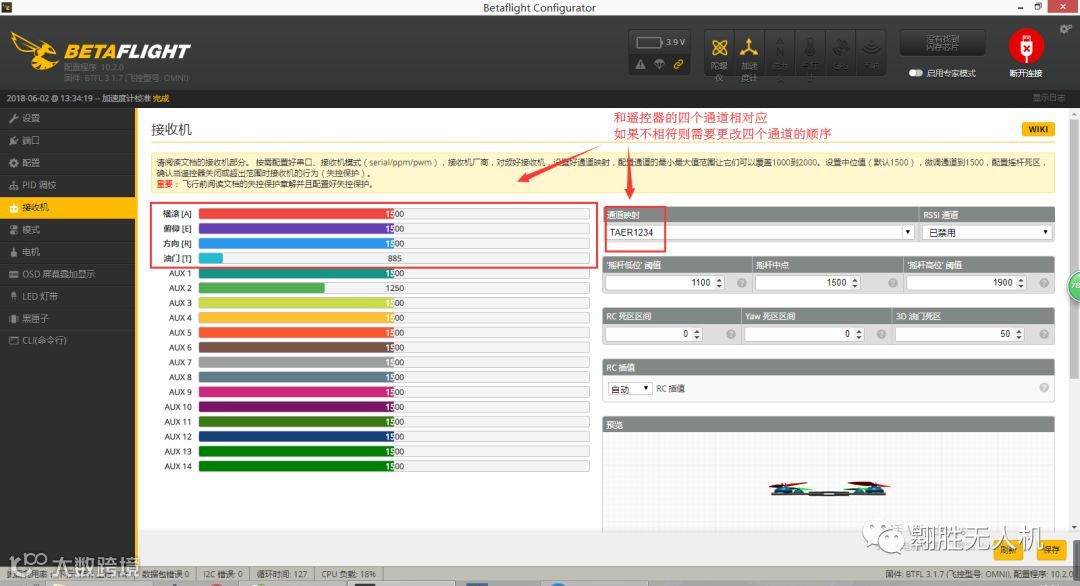Click the AUX 14 label
The height and width of the screenshot is (586, 1080).
[x=178, y=466]
